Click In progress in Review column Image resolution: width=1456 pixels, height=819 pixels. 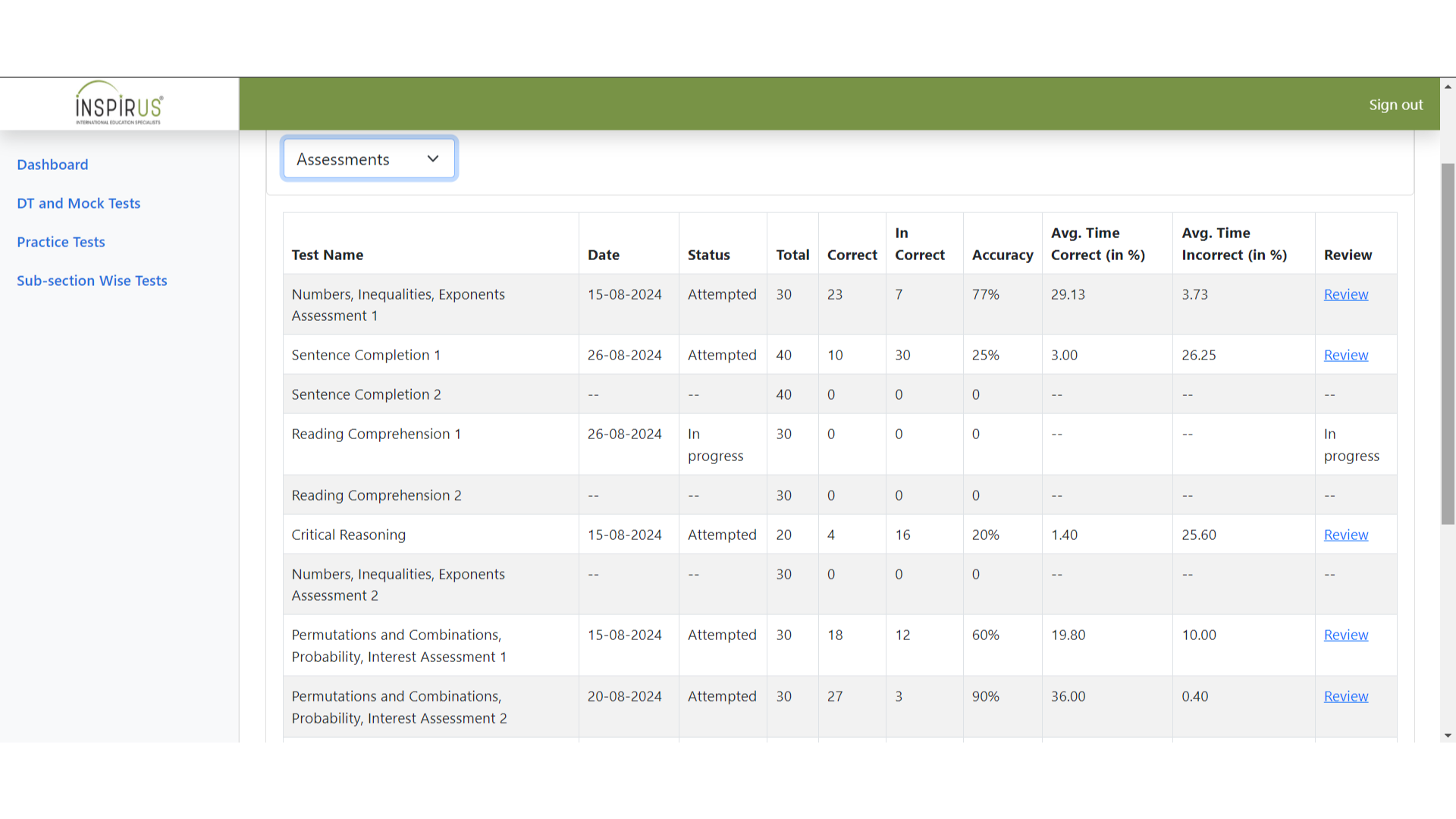[x=1351, y=445]
